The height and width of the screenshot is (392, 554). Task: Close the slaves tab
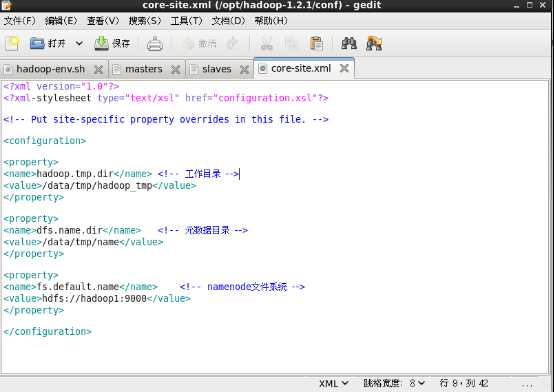click(244, 70)
